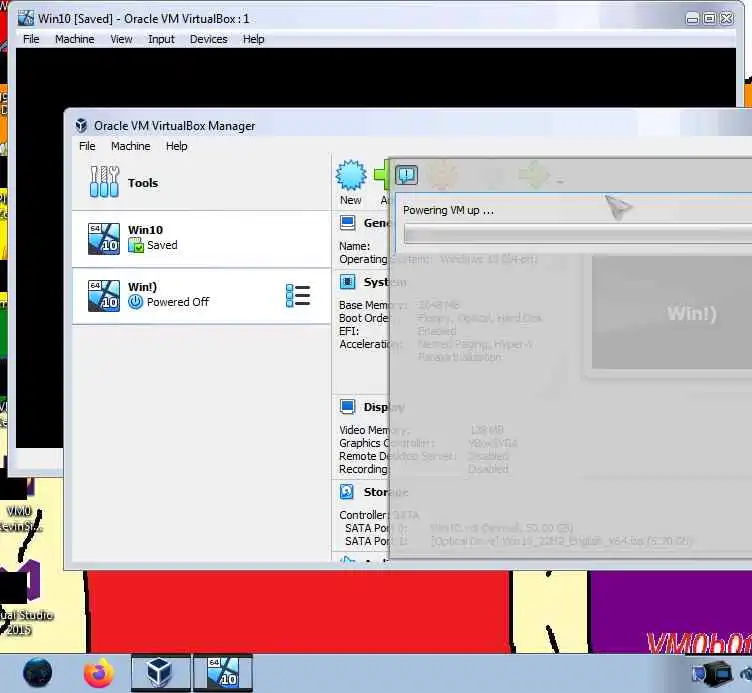
Task: Close the Win10 VM window
Action: [727, 19]
